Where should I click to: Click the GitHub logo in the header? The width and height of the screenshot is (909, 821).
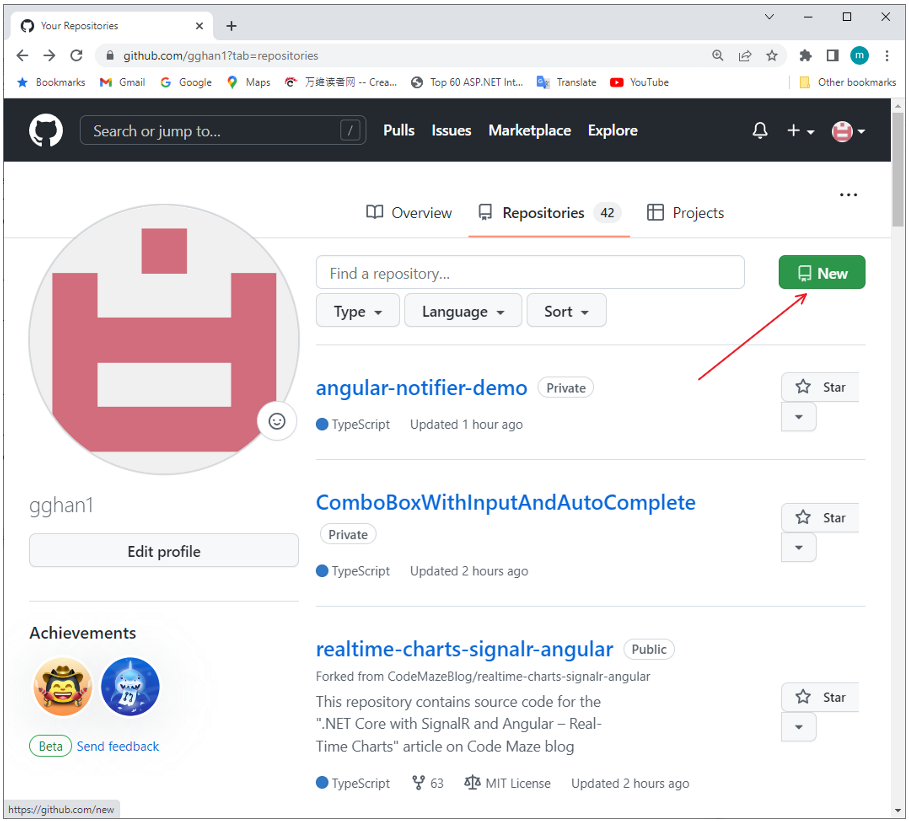point(46,130)
